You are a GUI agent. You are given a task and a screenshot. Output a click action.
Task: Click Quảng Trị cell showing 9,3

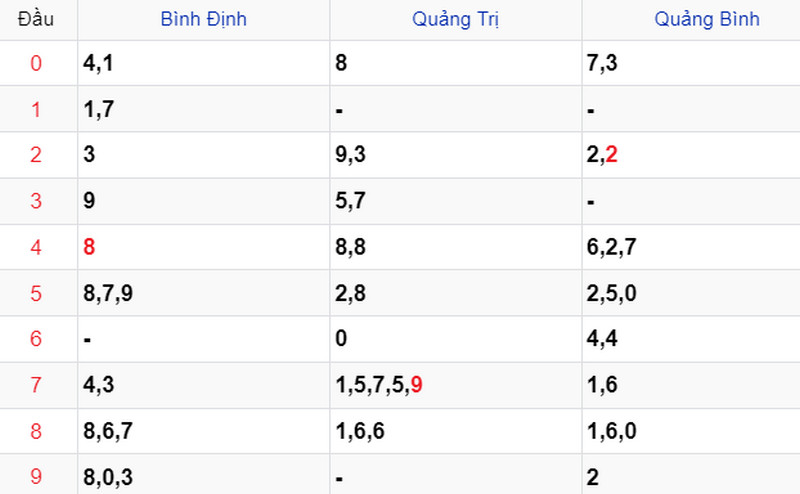352,155
